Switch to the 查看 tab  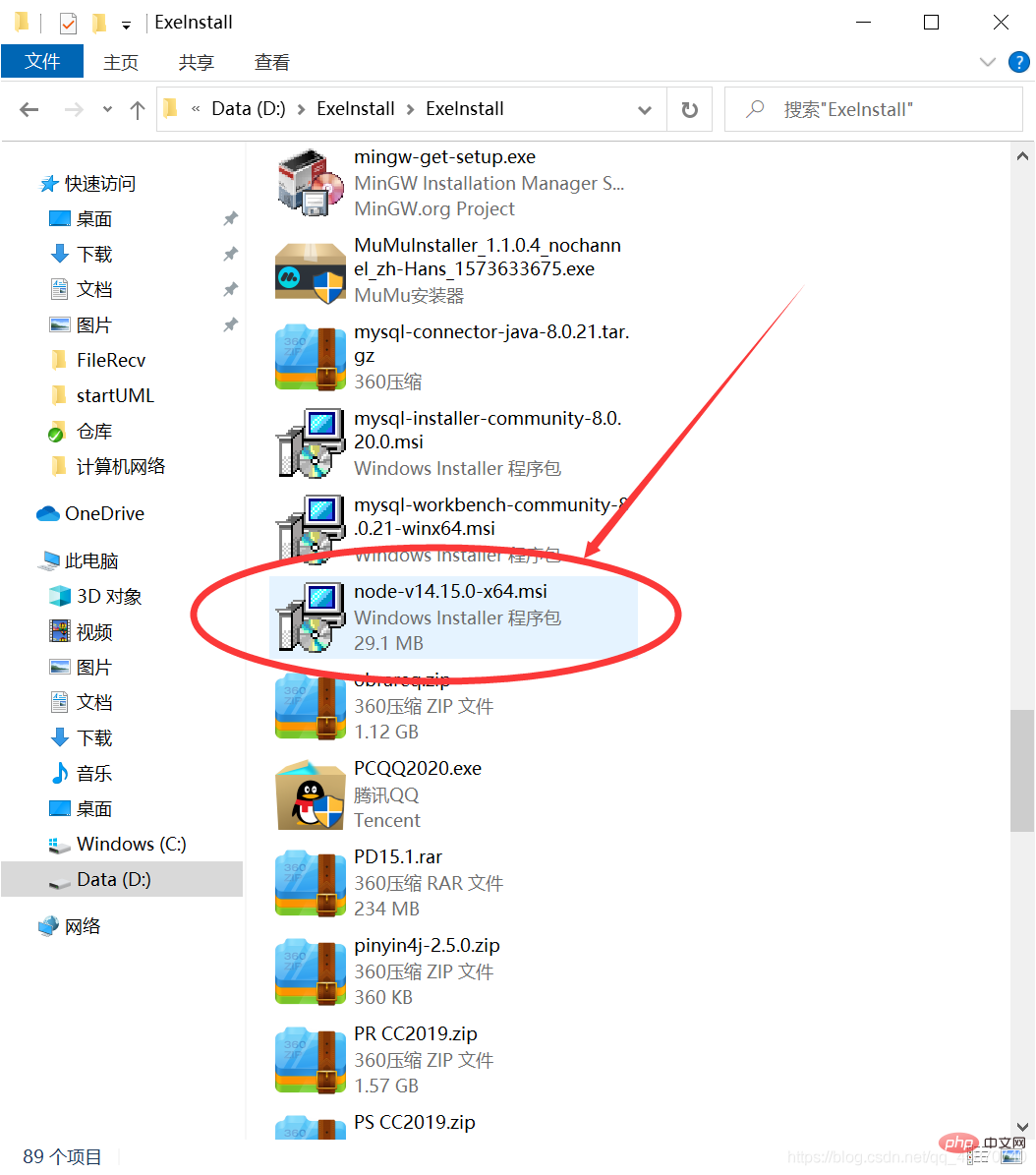(x=272, y=62)
